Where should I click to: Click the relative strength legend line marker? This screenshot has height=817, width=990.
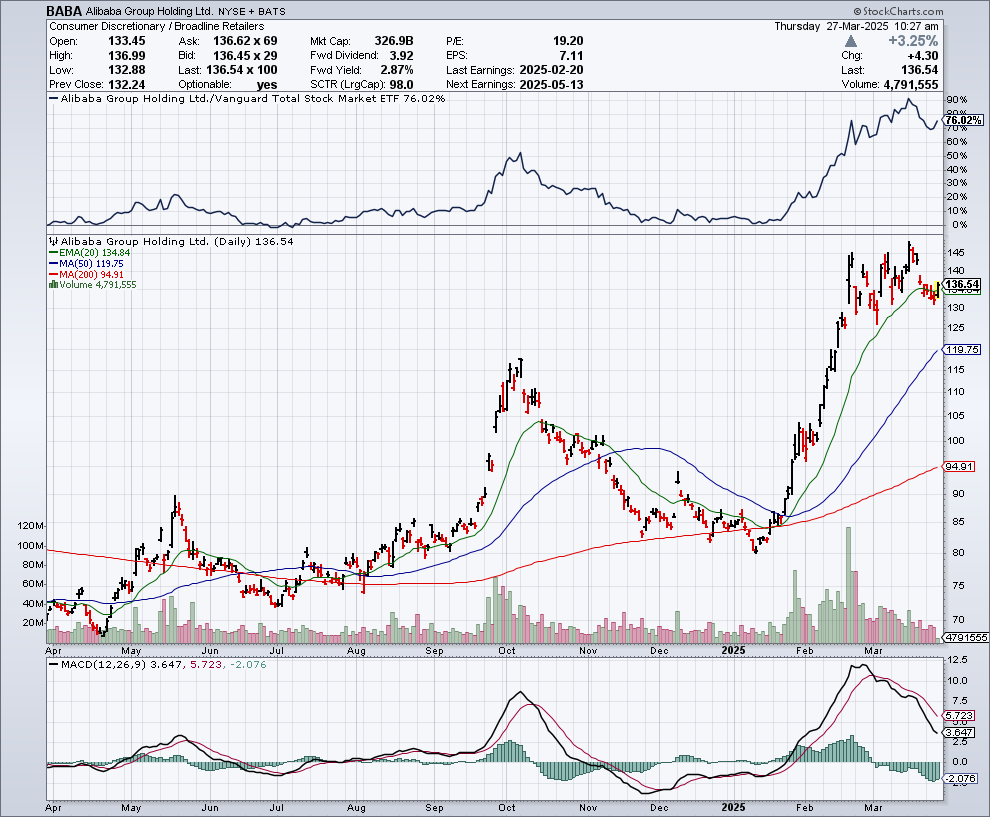point(53,100)
